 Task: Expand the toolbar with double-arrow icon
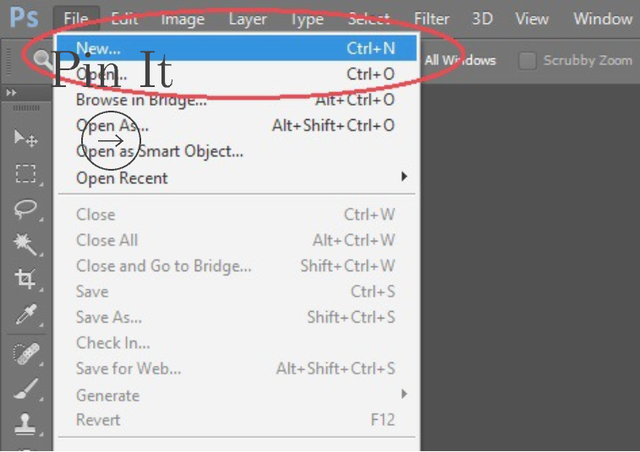point(11,93)
